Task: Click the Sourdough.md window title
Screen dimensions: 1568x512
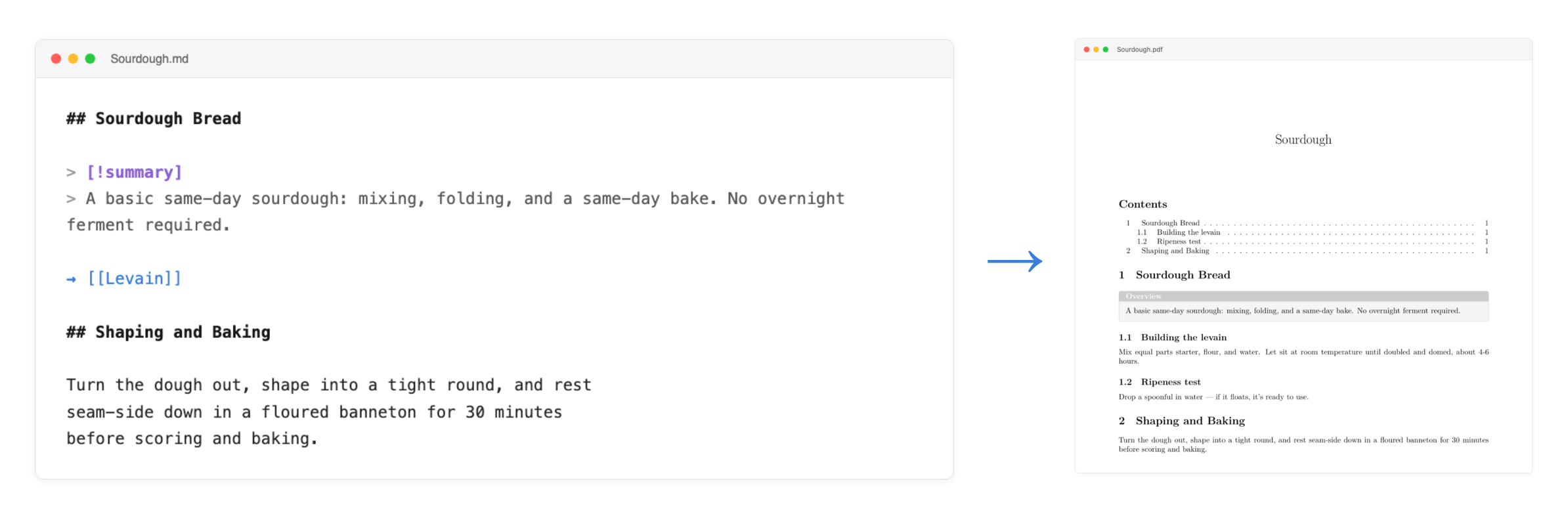Action: pyautogui.click(x=150, y=59)
